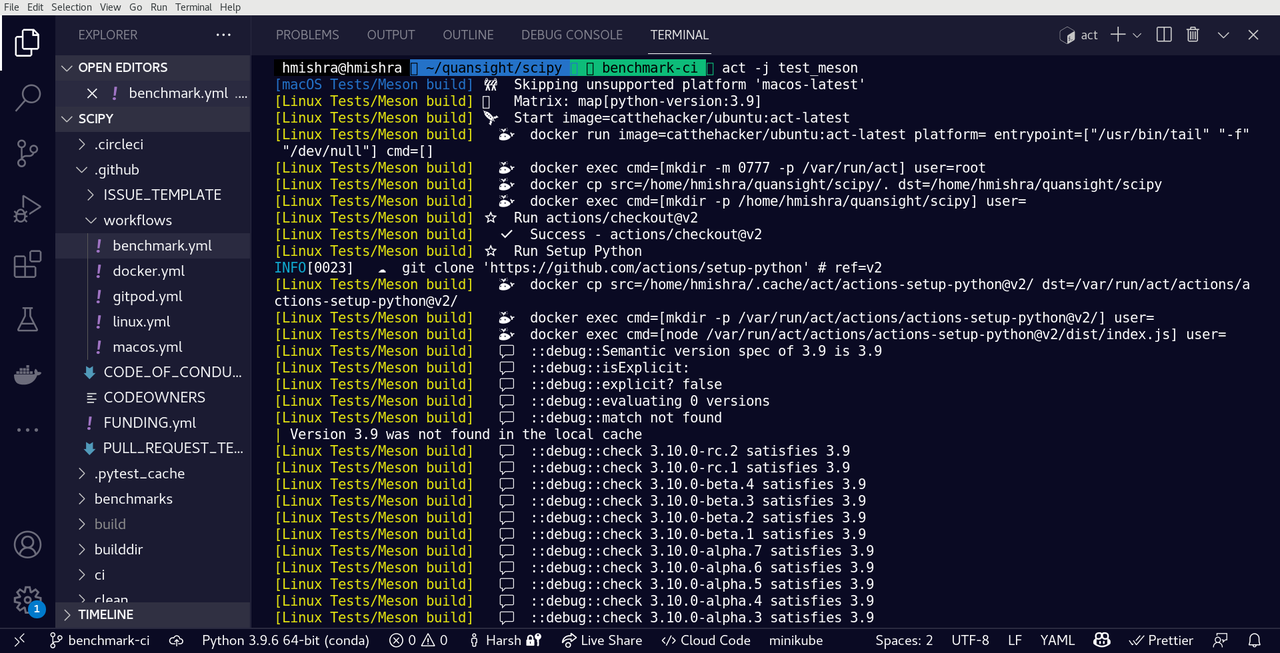Open notifications bell
The image size is (1280, 653).
1254,640
